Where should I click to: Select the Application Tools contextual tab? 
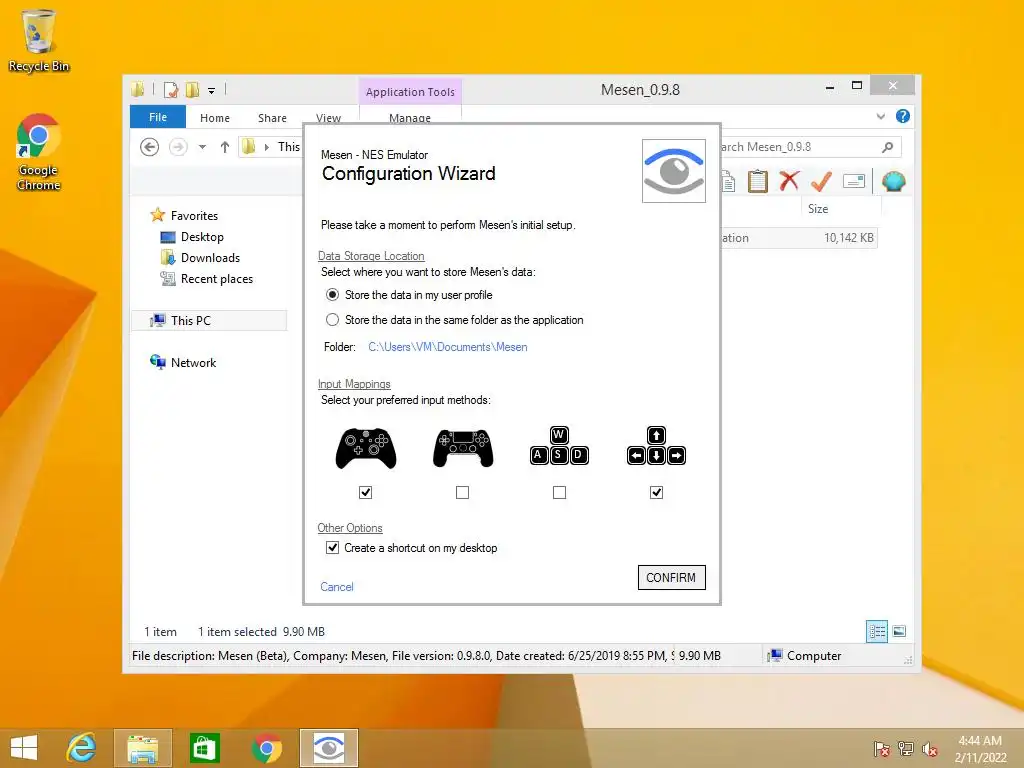tap(410, 92)
